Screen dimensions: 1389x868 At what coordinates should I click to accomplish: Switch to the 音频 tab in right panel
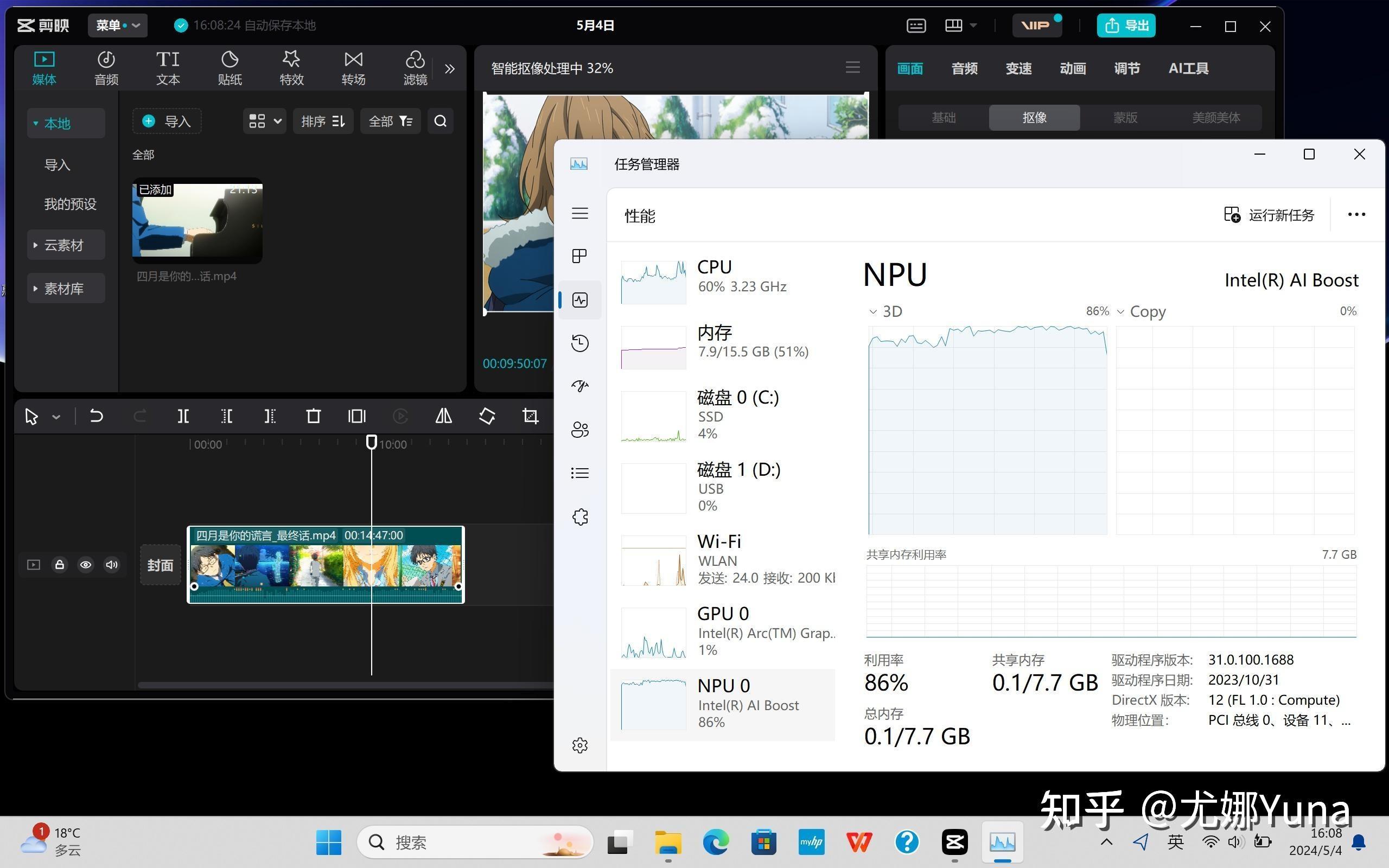tap(964, 68)
